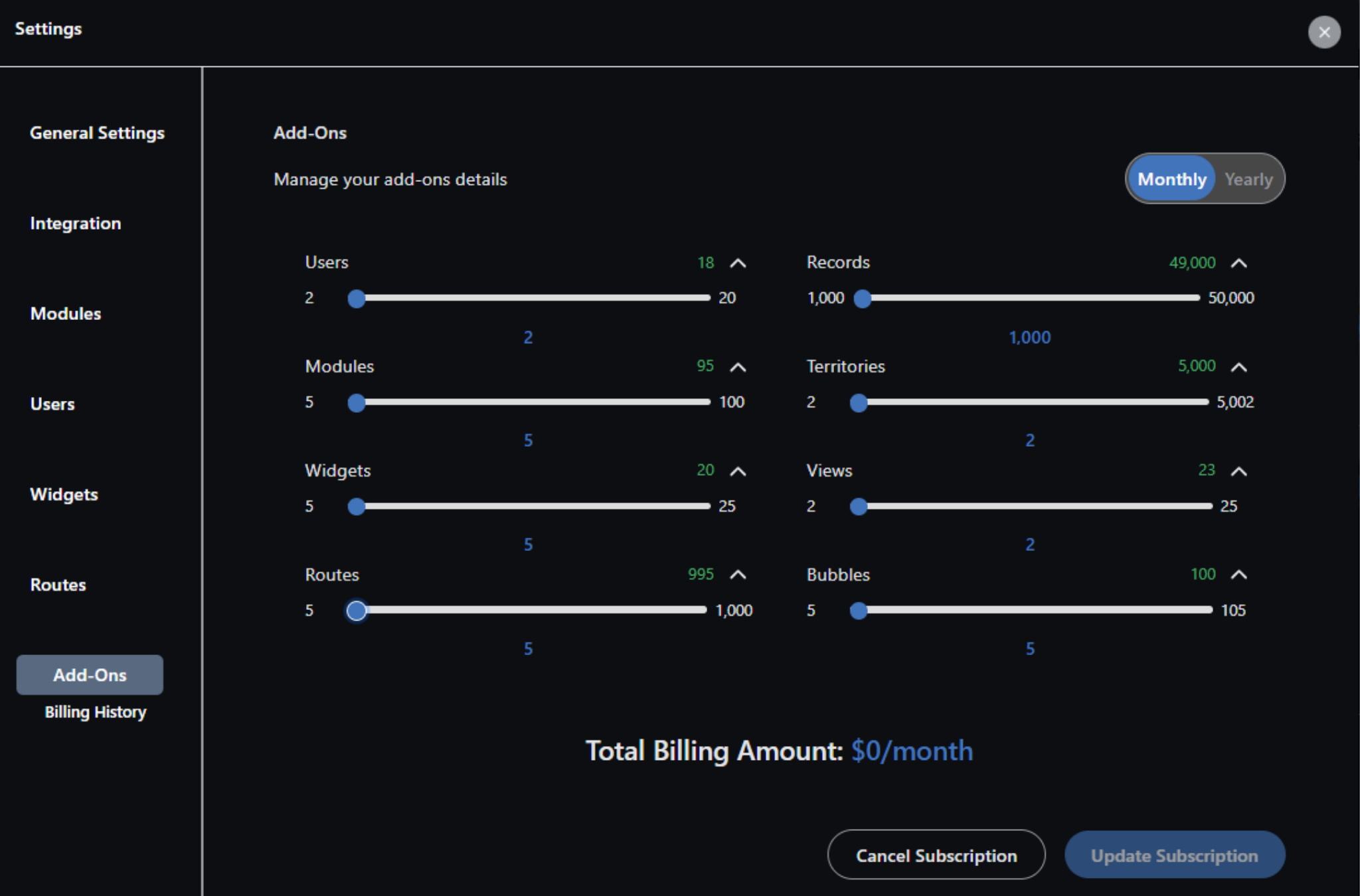1360x896 pixels.
Task: Click the Bubbles chevron arrow
Action: pos(1238,575)
